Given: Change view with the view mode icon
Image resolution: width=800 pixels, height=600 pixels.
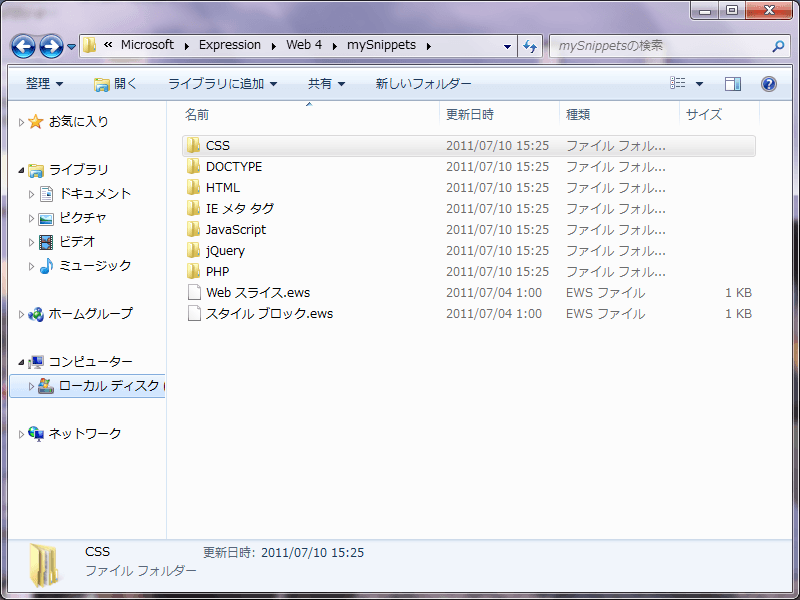Looking at the screenshot, I should tap(678, 83).
